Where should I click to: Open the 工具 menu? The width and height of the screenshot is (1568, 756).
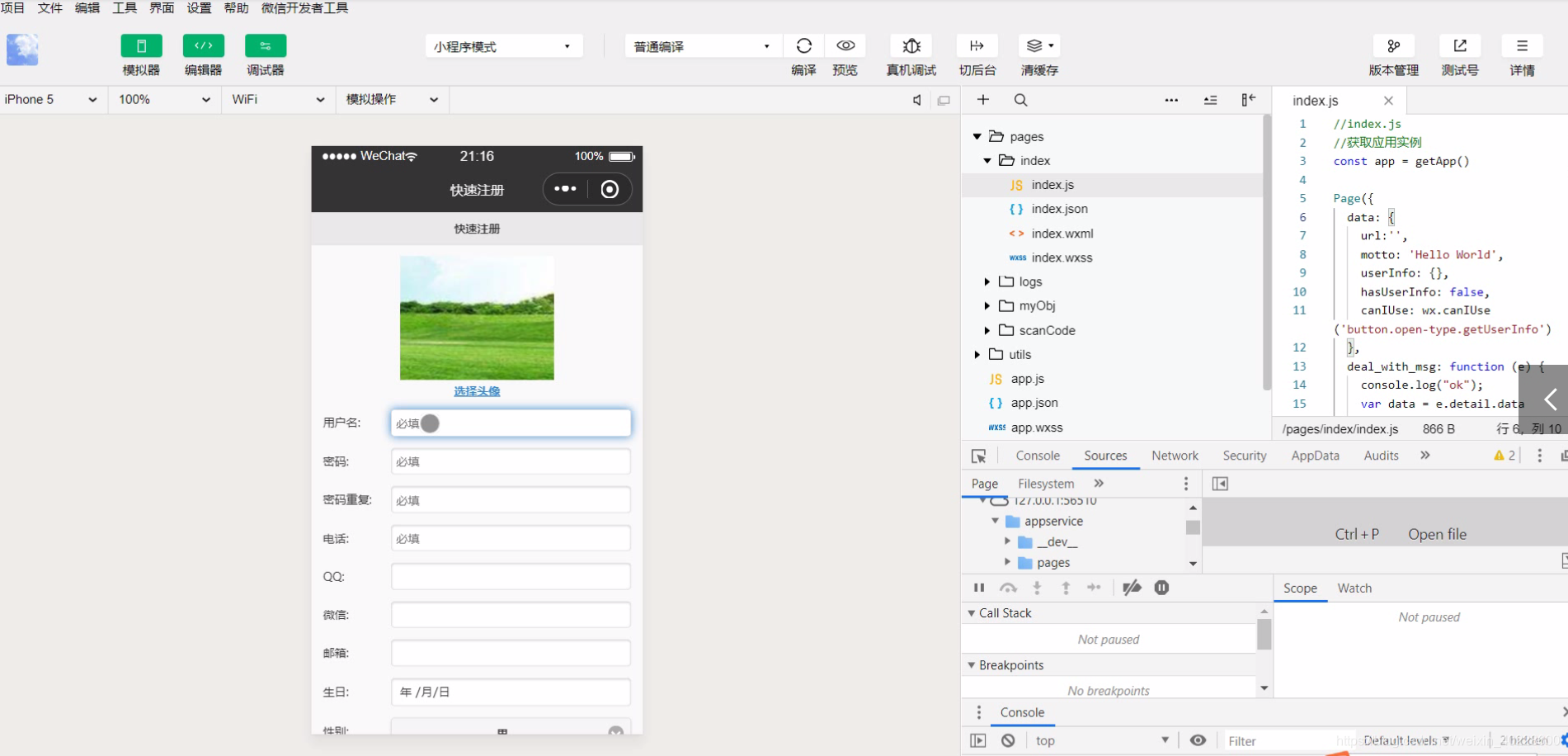(x=125, y=8)
